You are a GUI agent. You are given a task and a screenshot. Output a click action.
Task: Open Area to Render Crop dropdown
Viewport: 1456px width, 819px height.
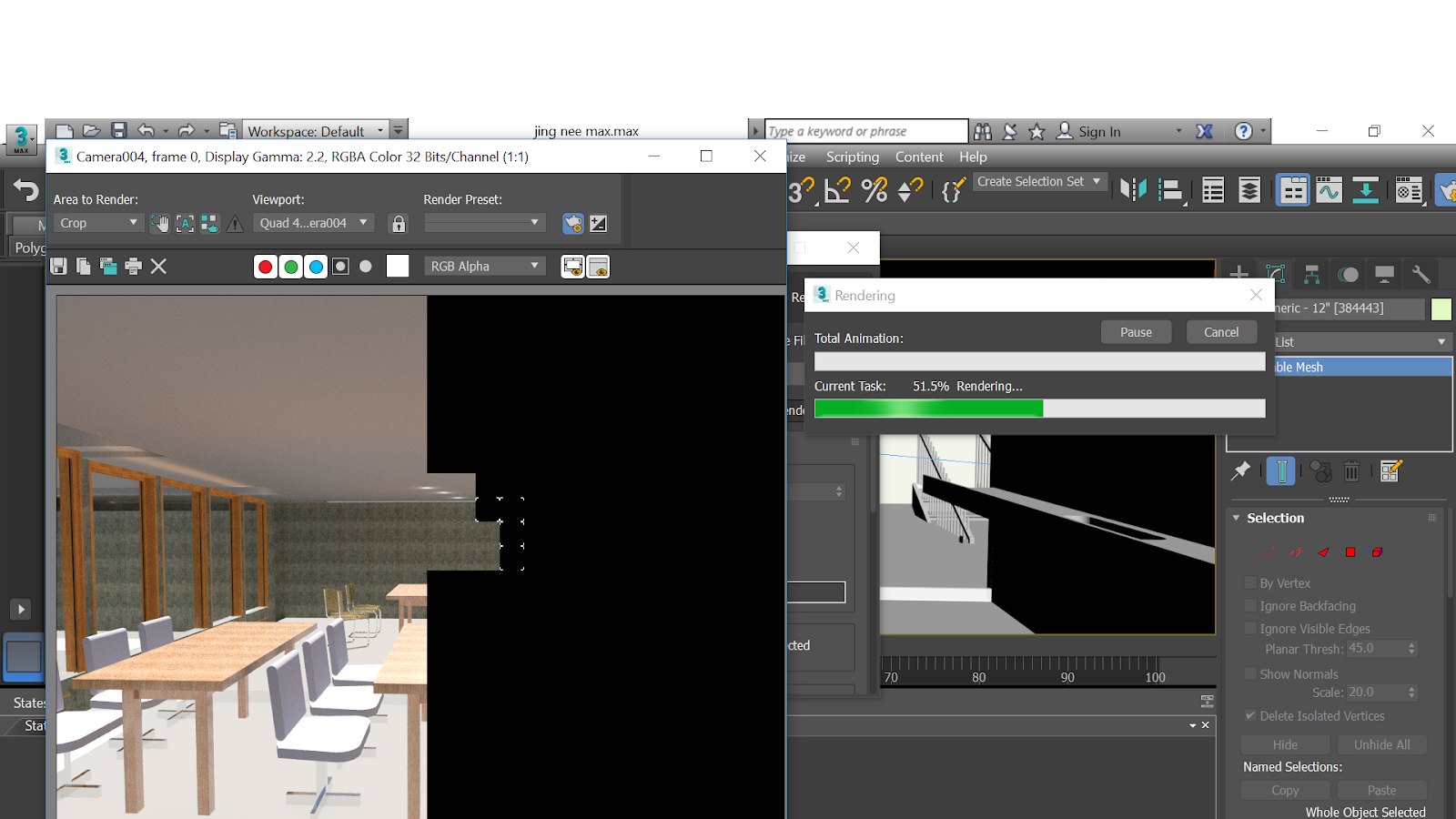click(x=98, y=223)
